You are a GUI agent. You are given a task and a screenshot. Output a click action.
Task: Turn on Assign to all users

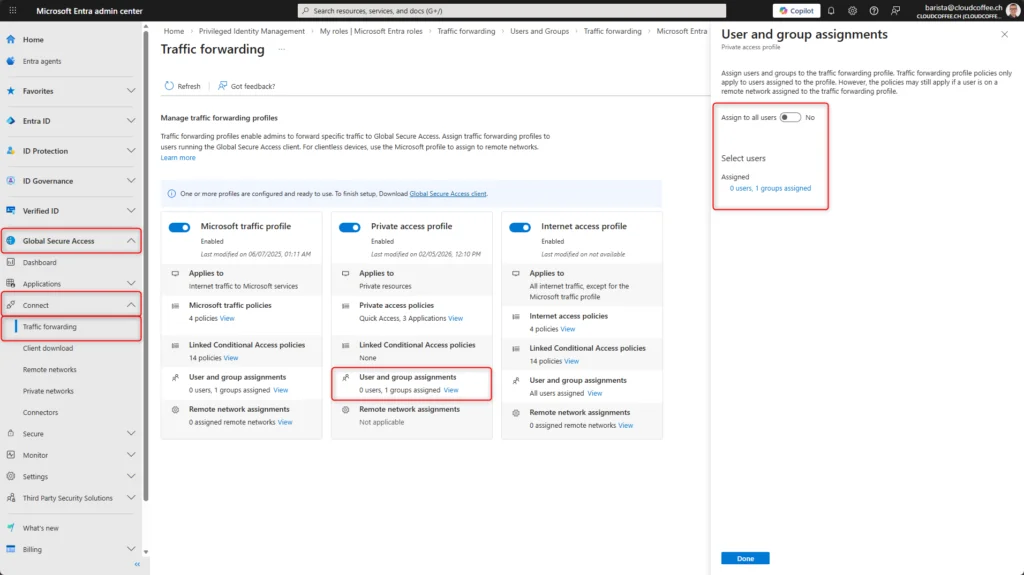(x=790, y=117)
